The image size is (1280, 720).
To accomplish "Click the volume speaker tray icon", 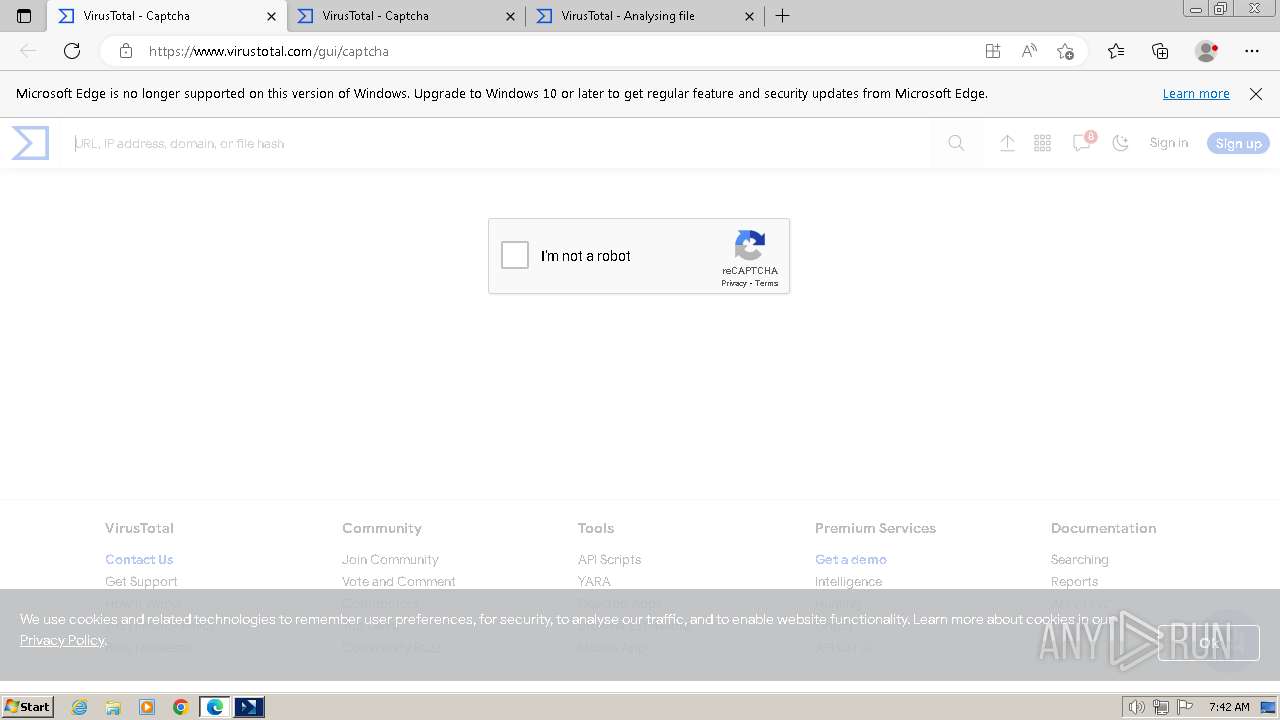I will tap(1137, 707).
